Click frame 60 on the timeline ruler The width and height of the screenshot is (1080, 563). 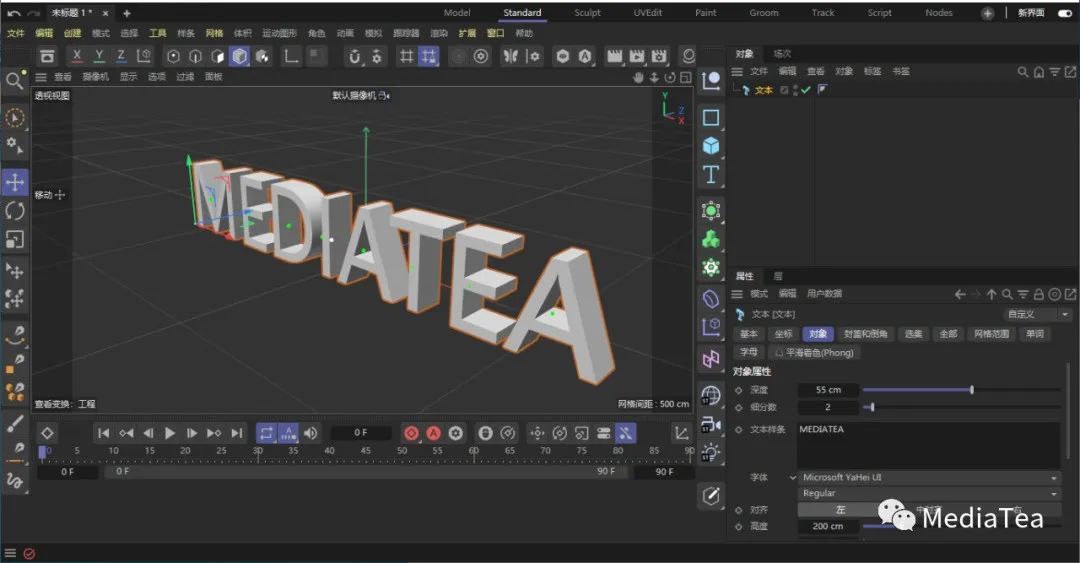473,451
